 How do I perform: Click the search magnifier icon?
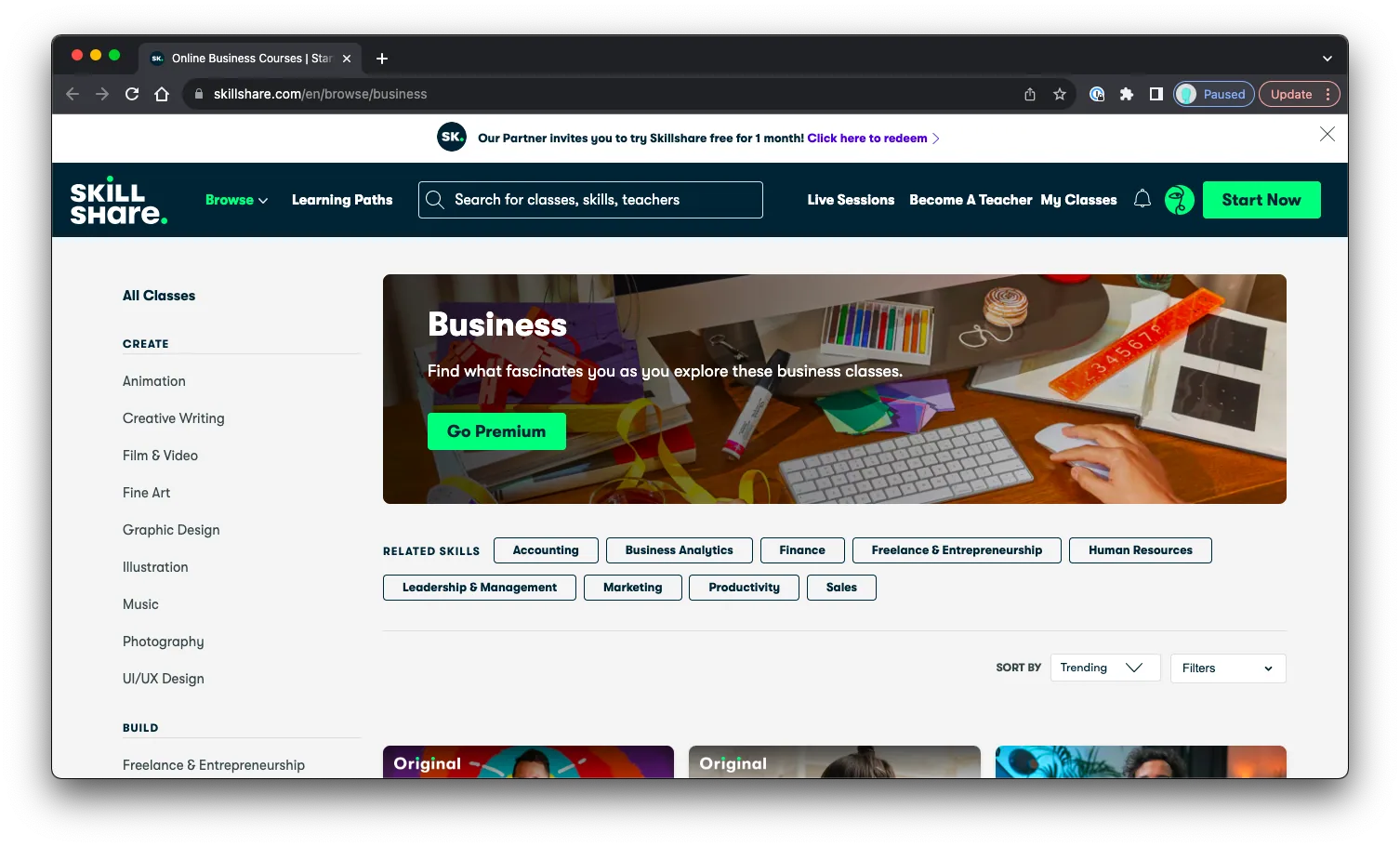435,200
